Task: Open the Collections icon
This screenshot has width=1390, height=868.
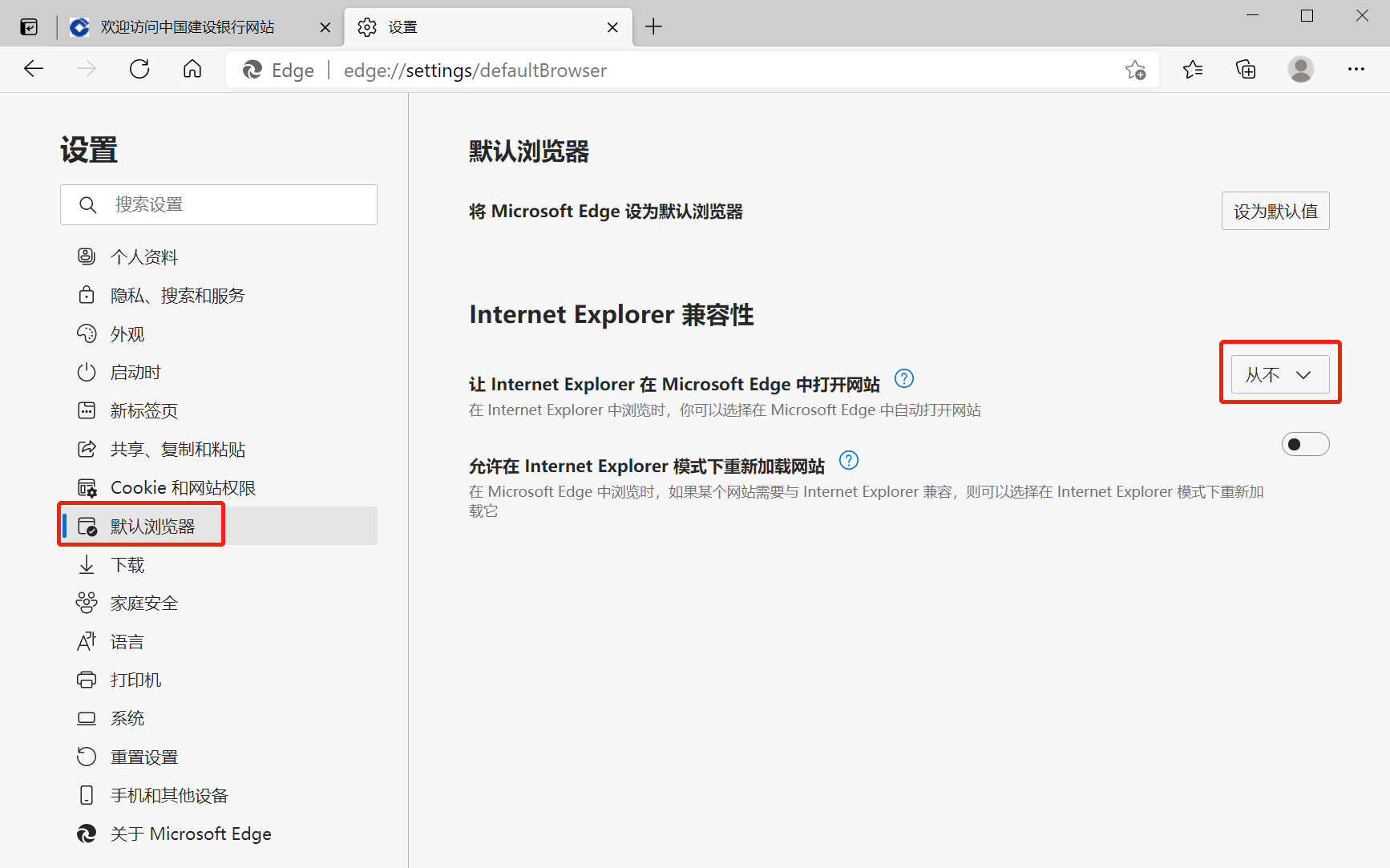Action: click(1246, 69)
